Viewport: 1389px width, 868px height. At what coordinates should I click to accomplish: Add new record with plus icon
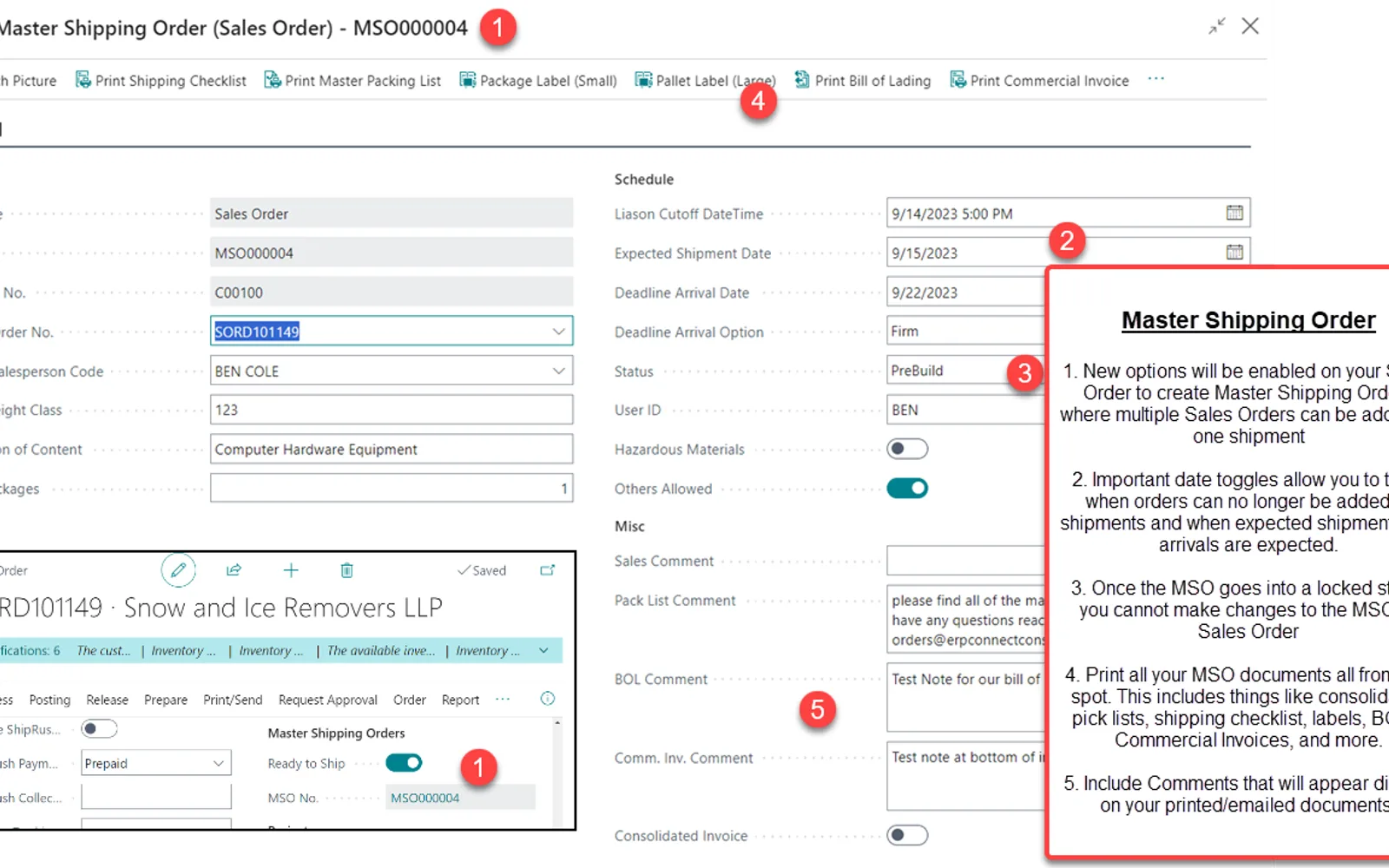[x=291, y=570]
